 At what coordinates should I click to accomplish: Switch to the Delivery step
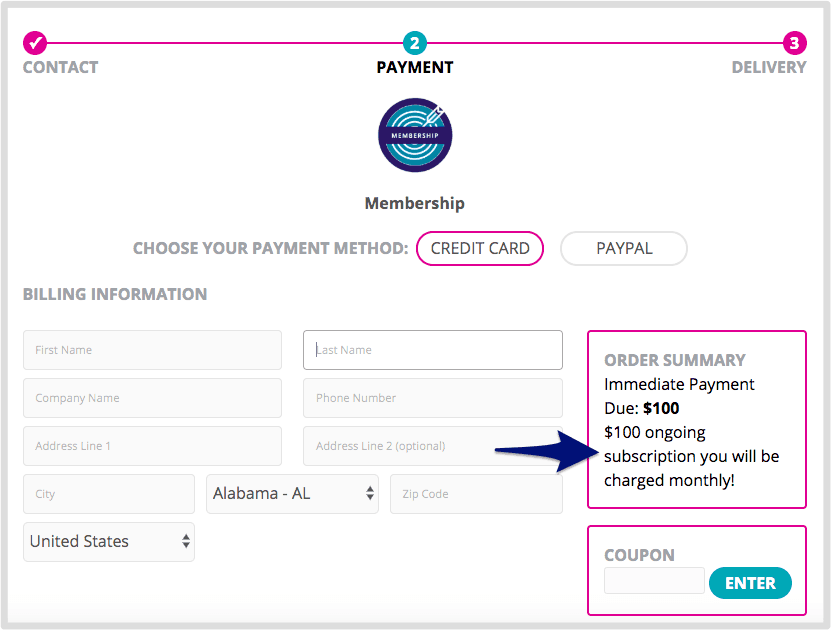pyautogui.click(x=769, y=67)
